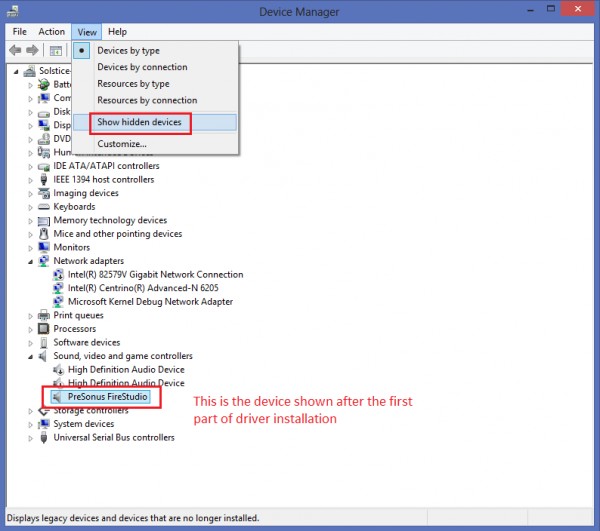
Task: Open the Properties pane toolbar icon
Action: click(56, 50)
